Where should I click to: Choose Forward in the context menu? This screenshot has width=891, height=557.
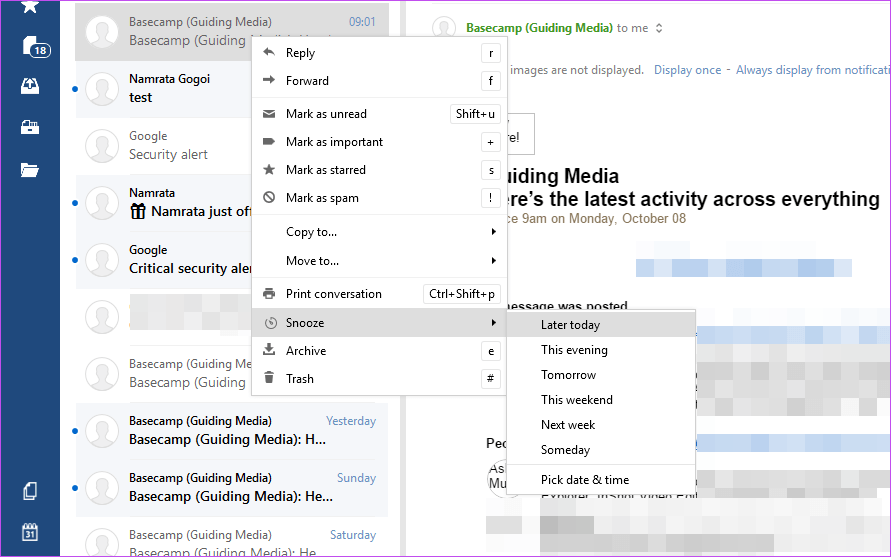tap(307, 81)
